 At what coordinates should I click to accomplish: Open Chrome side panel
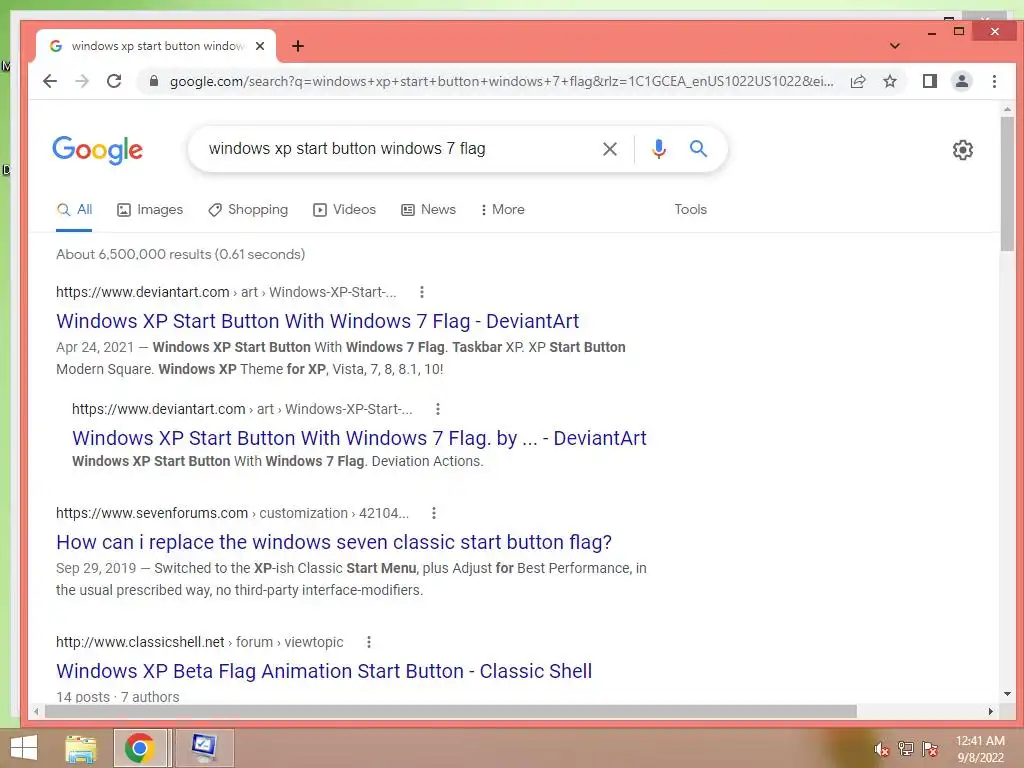coord(929,81)
